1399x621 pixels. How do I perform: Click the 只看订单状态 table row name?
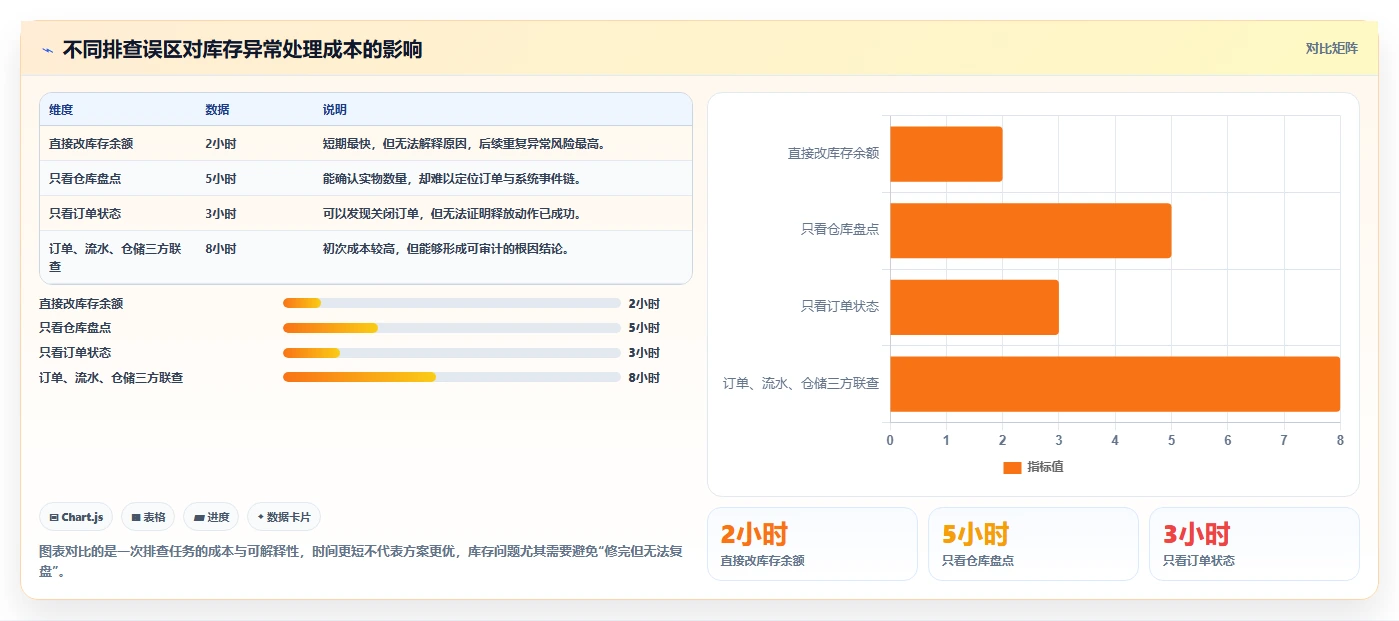click(85, 214)
